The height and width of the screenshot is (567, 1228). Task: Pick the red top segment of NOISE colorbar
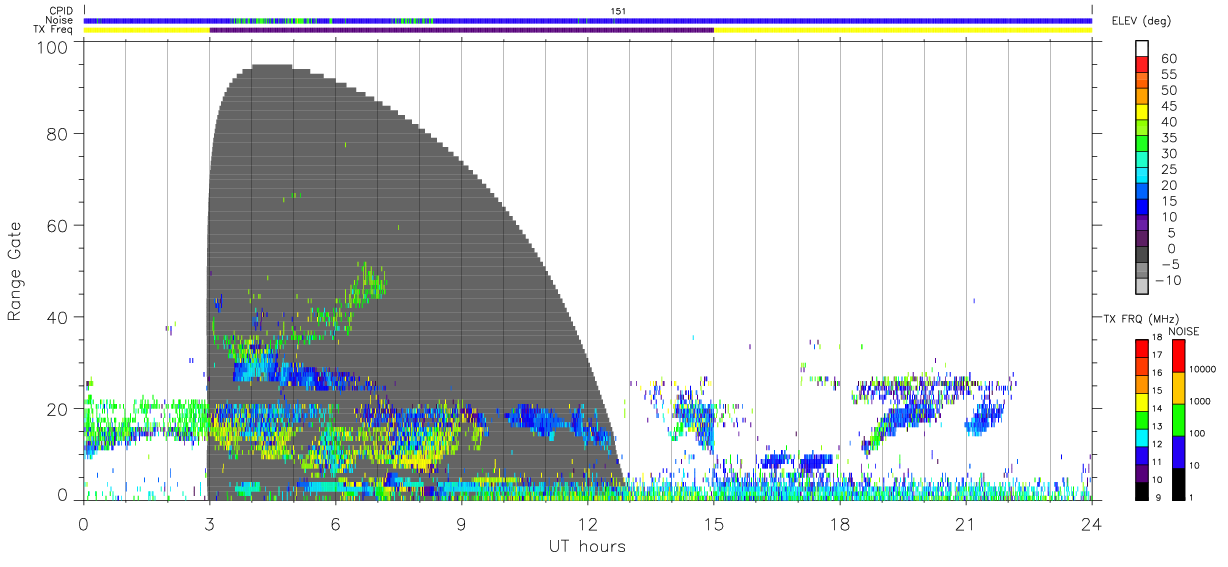pos(1179,356)
